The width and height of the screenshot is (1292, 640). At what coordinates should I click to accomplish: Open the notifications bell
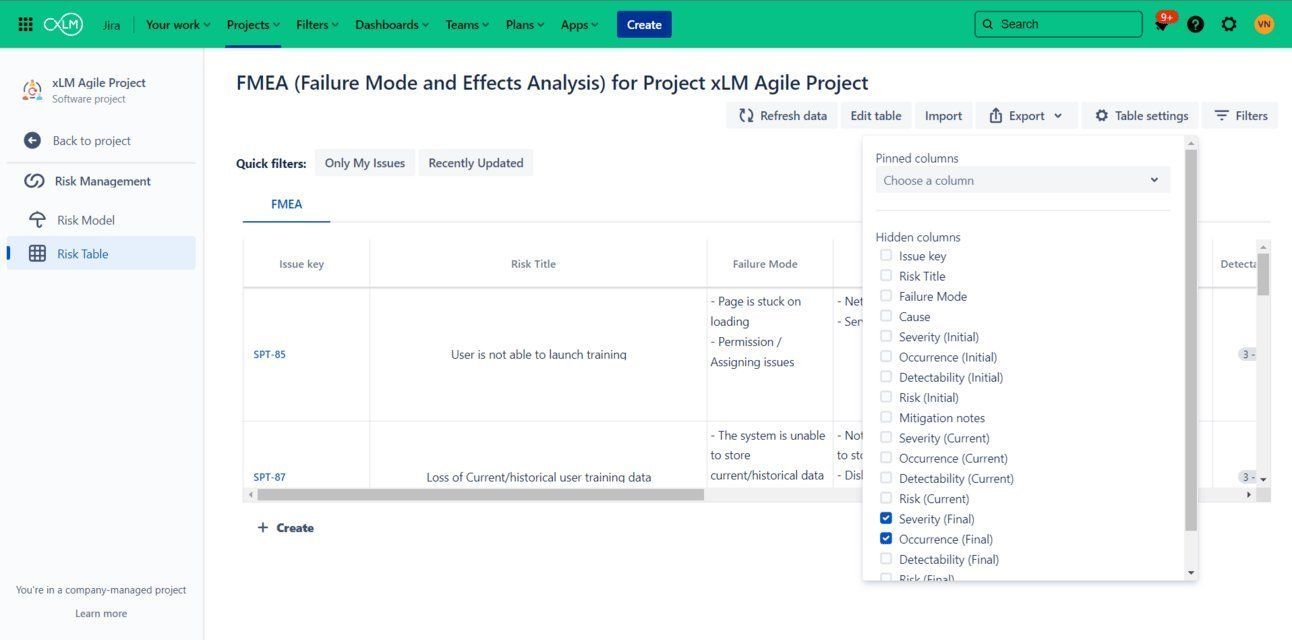pos(1162,24)
